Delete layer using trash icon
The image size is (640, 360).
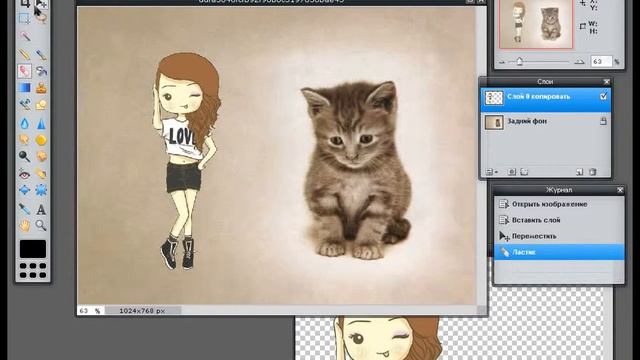pyautogui.click(x=593, y=172)
